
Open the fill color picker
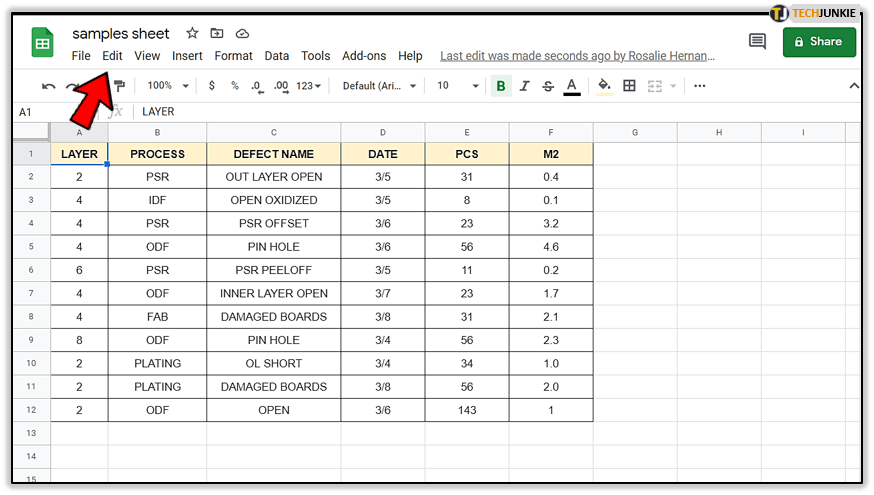click(x=603, y=86)
